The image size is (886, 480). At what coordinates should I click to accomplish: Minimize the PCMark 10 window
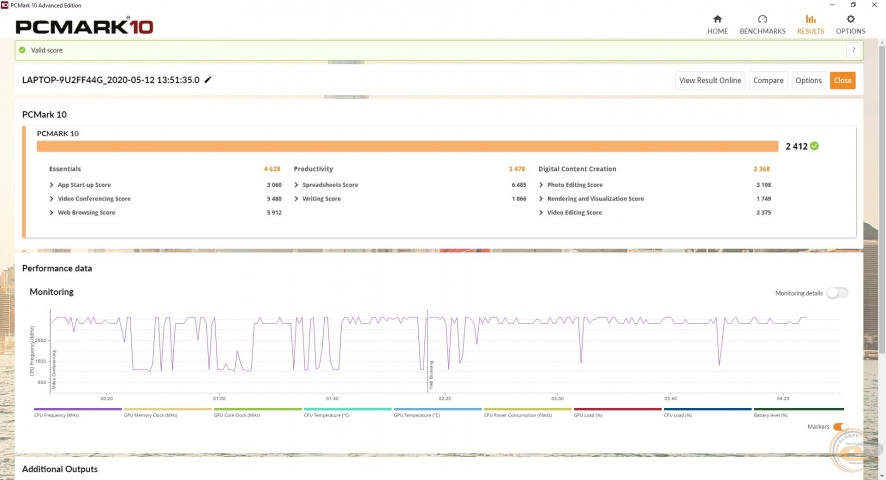click(x=832, y=5)
